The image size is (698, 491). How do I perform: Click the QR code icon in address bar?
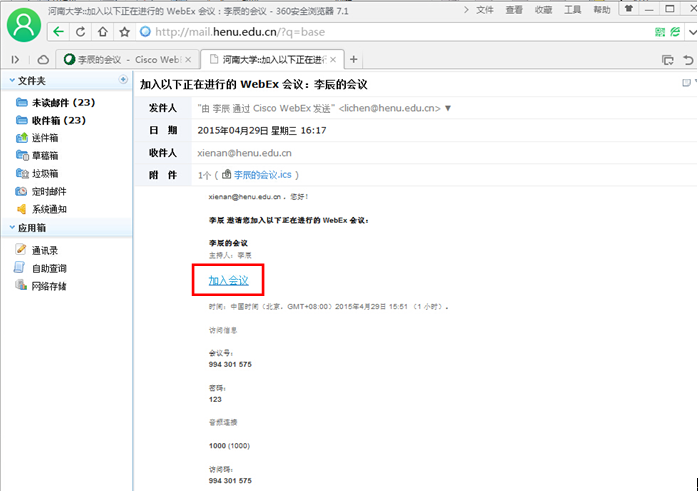pyautogui.click(x=660, y=32)
